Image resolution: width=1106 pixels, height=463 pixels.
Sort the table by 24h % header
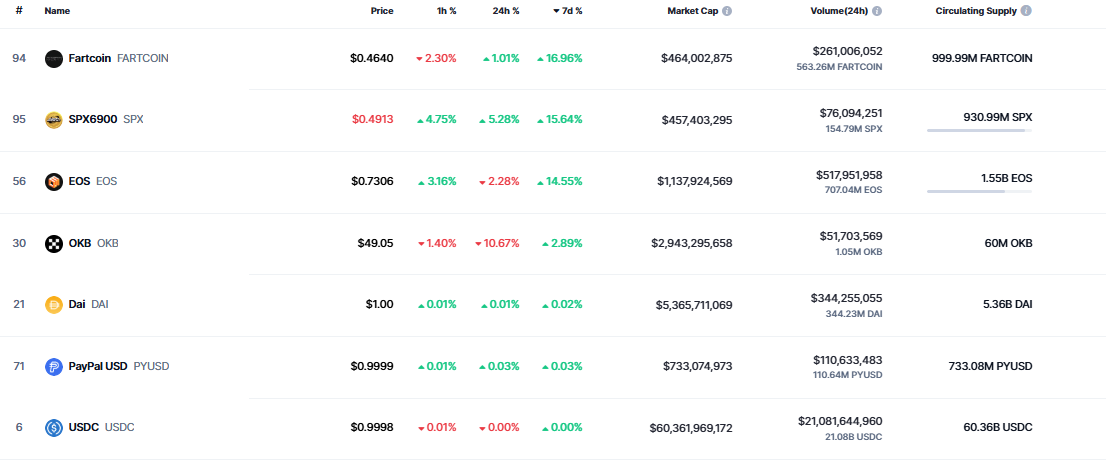pyautogui.click(x=504, y=11)
